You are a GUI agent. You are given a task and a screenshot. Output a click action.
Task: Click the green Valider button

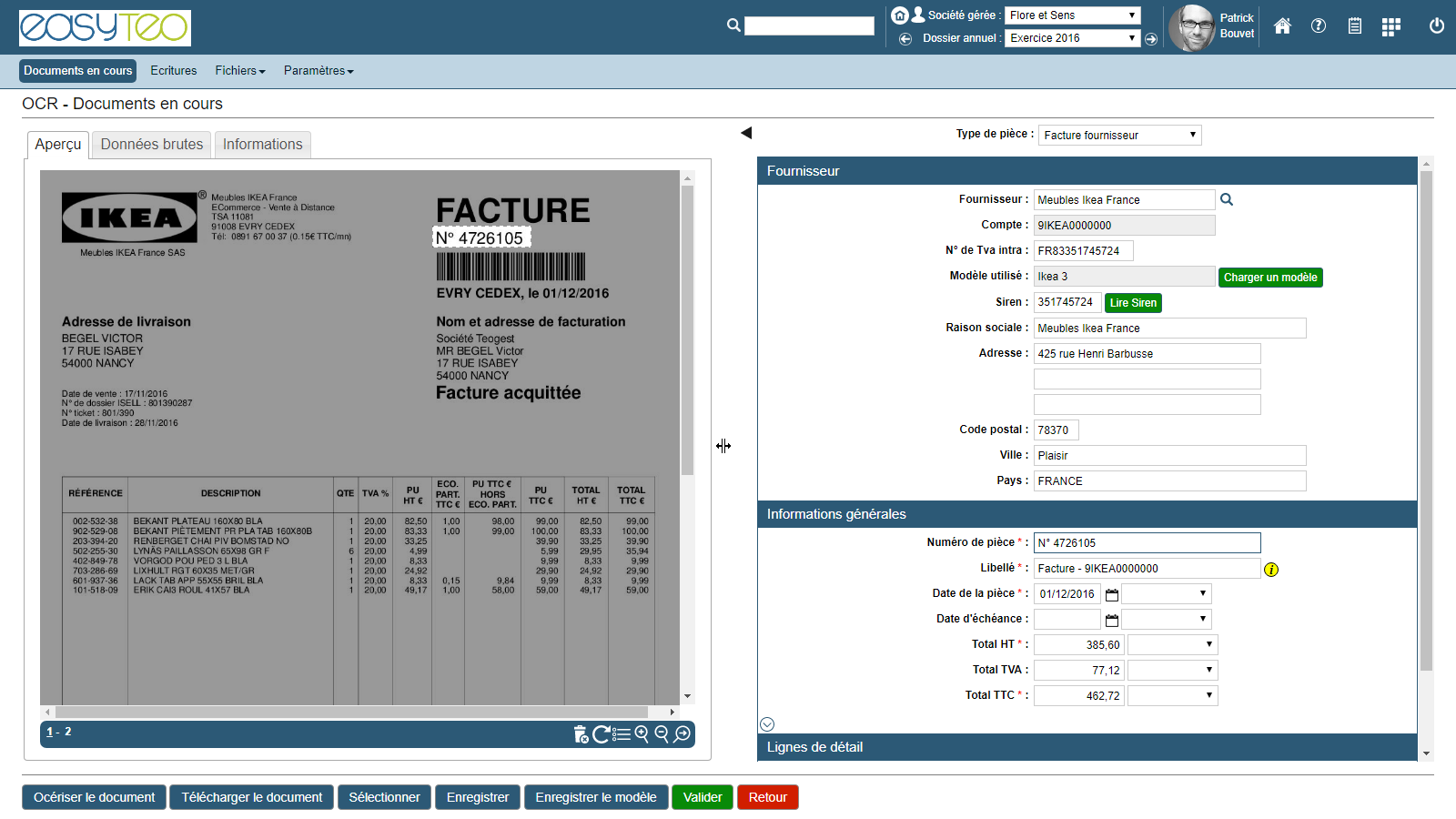coord(702,797)
